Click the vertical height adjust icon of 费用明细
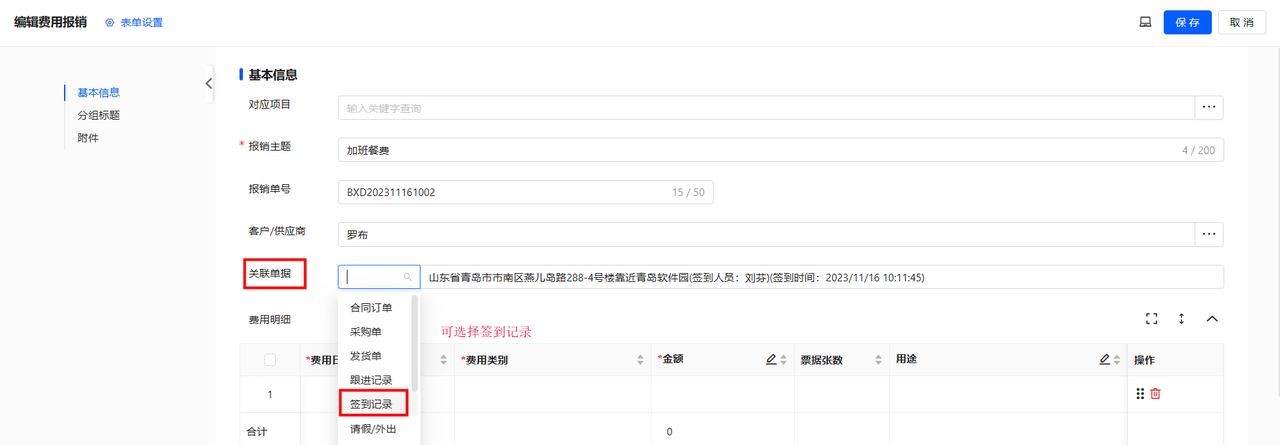Screen dimensions: 1280x445 coord(1181,319)
